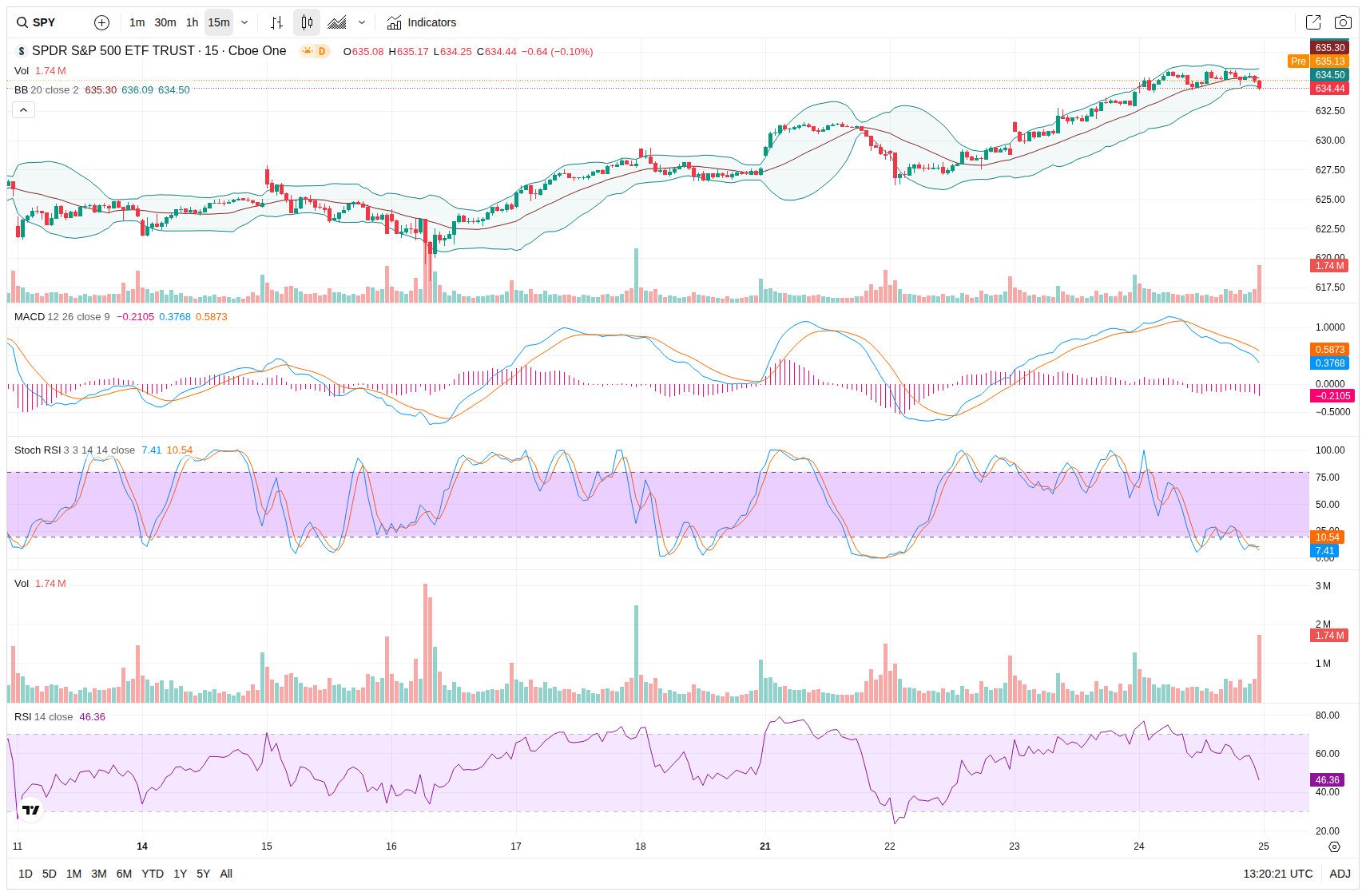
Task: Click the Pre 635.13 price label
Action: (x=1318, y=61)
